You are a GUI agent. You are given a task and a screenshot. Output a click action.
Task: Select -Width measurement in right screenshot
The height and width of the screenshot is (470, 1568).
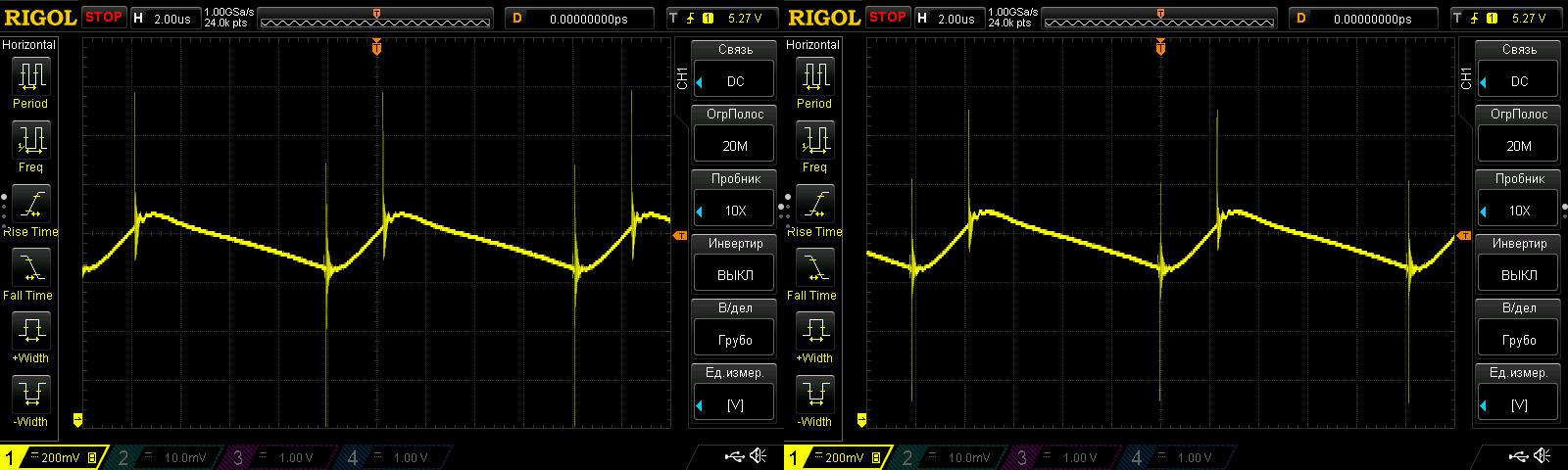tap(814, 396)
